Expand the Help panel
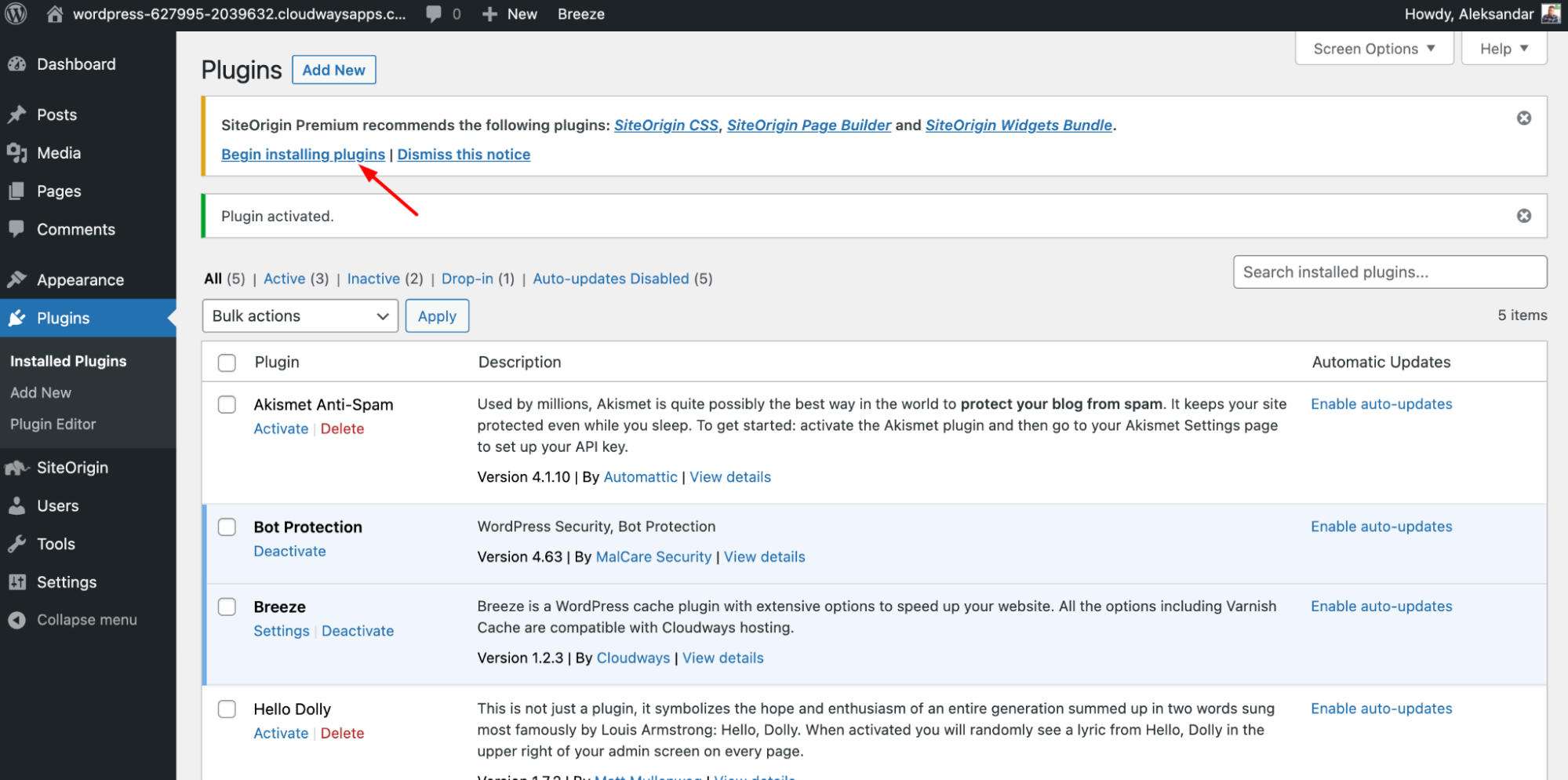This screenshot has width=1568, height=780. 1502,48
